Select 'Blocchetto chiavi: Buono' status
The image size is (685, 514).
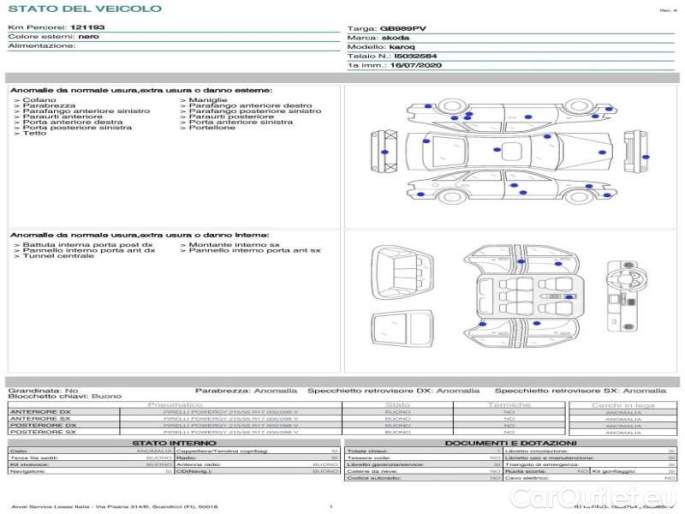(65, 396)
